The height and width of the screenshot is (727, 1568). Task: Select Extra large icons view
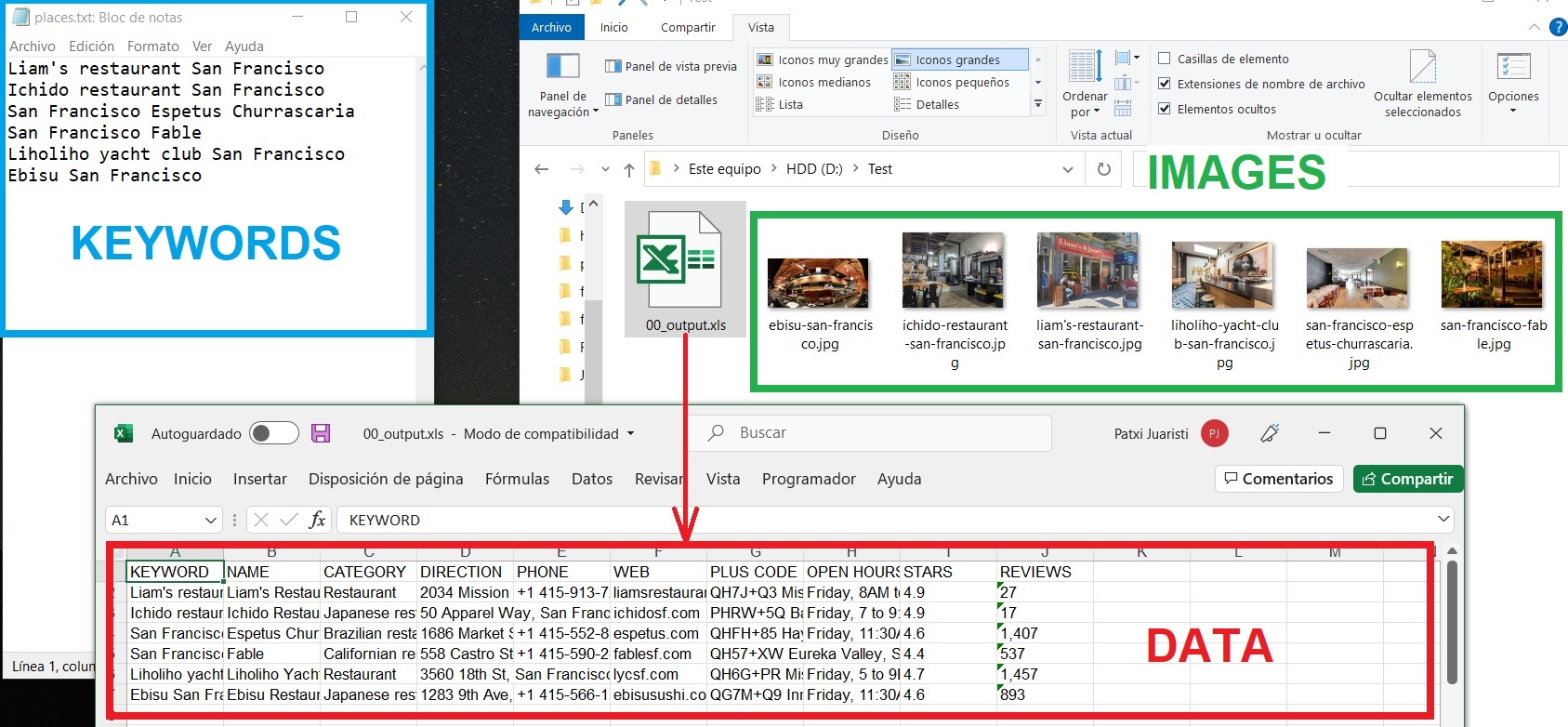coord(823,59)
